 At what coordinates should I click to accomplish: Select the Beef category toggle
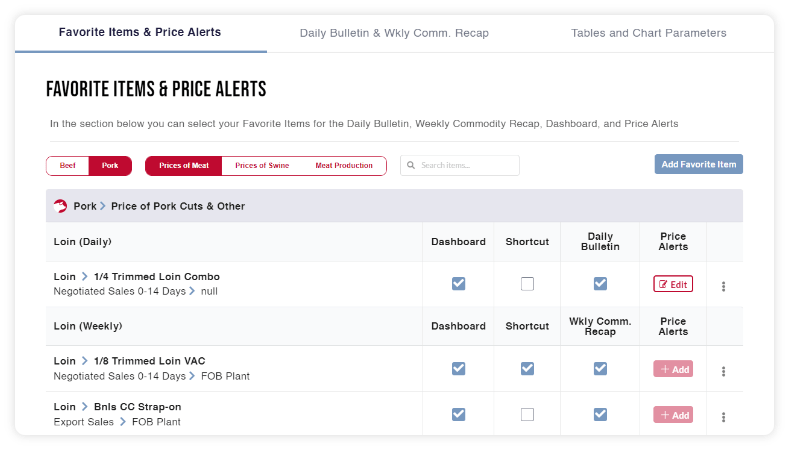(x=67, y=166)
